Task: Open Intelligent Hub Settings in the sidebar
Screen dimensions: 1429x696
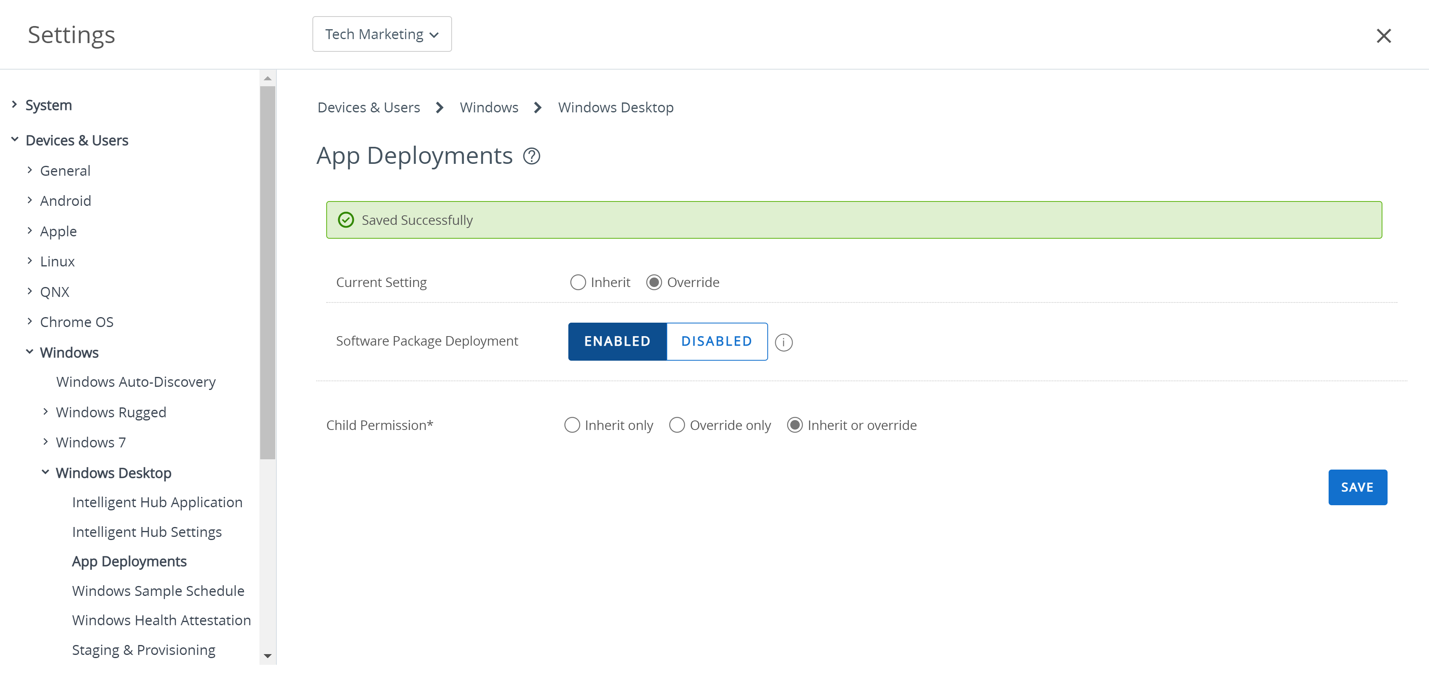Action: click(x=146, y=531)
